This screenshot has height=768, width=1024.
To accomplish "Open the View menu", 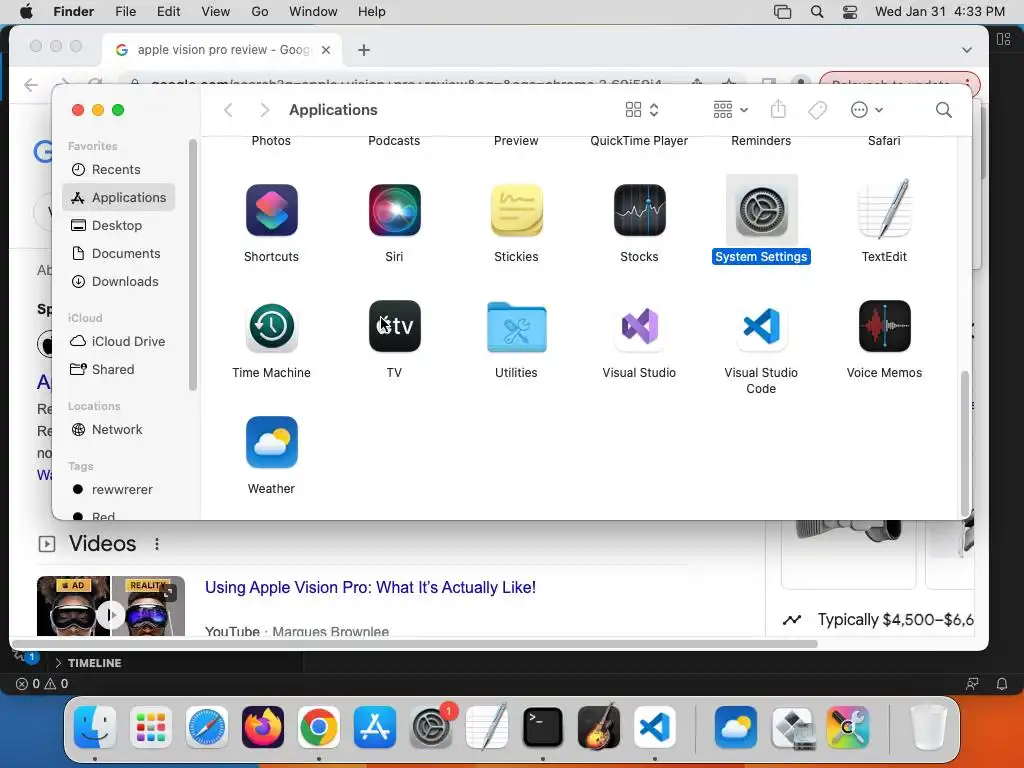I will (216, 12).
